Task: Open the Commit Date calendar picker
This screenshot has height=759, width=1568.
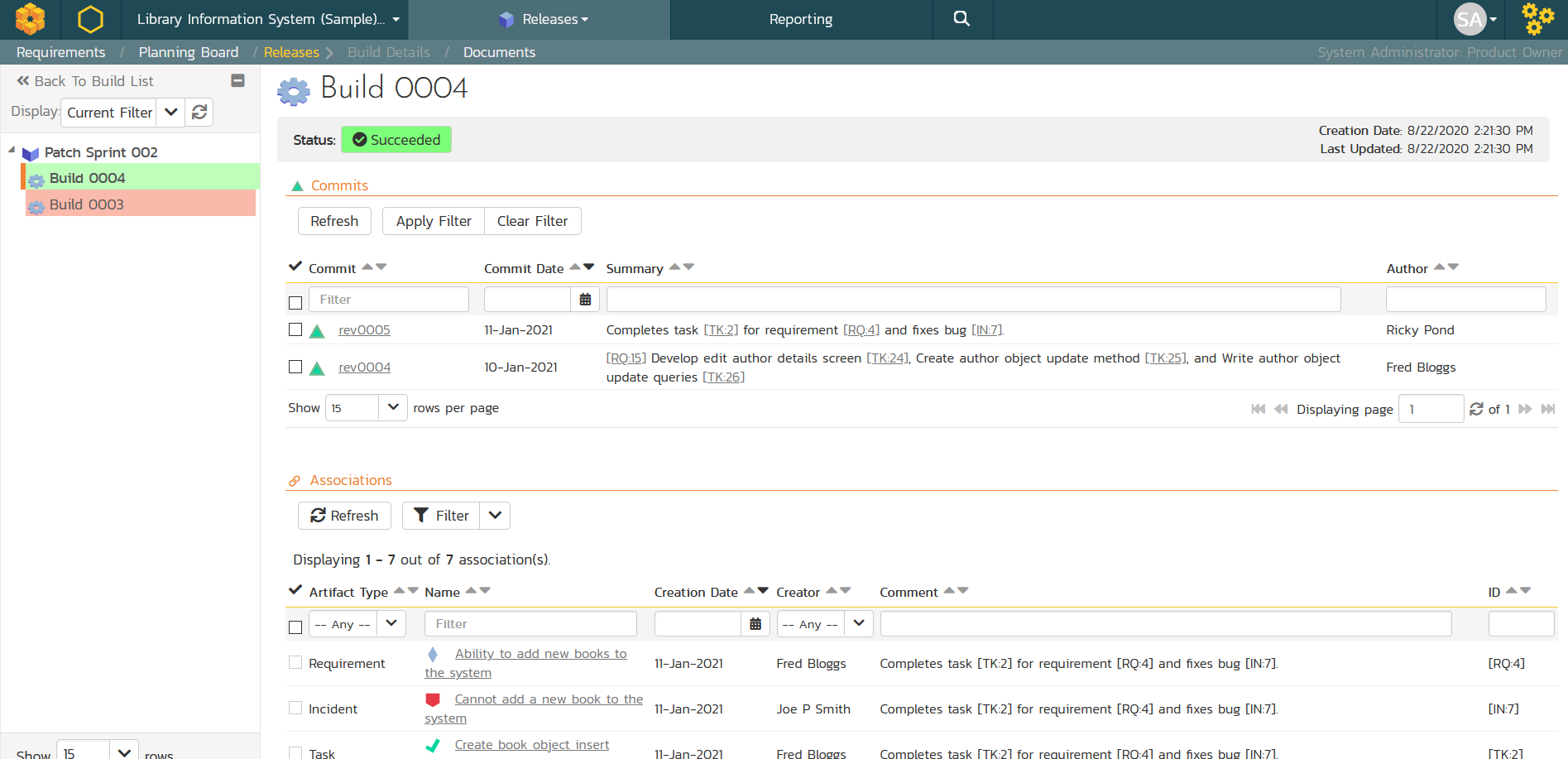Action: (585, 300)
